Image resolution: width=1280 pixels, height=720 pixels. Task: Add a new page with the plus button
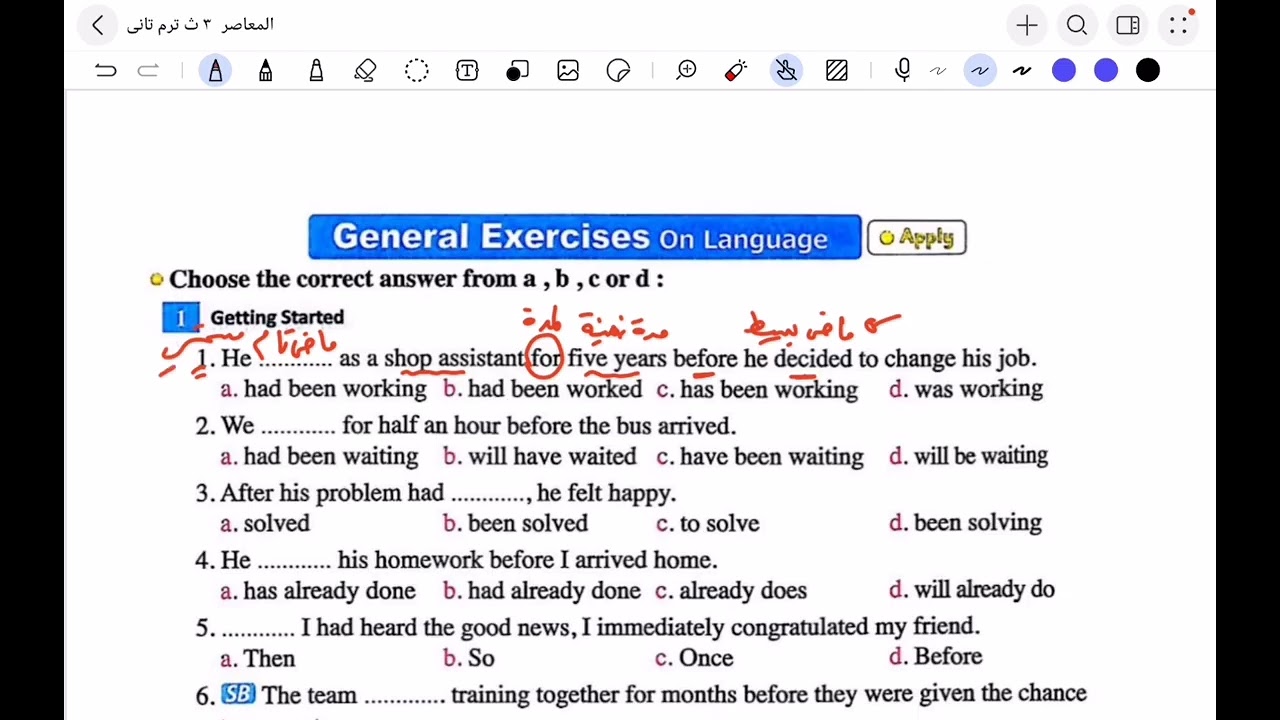[x=1027, y=26]
